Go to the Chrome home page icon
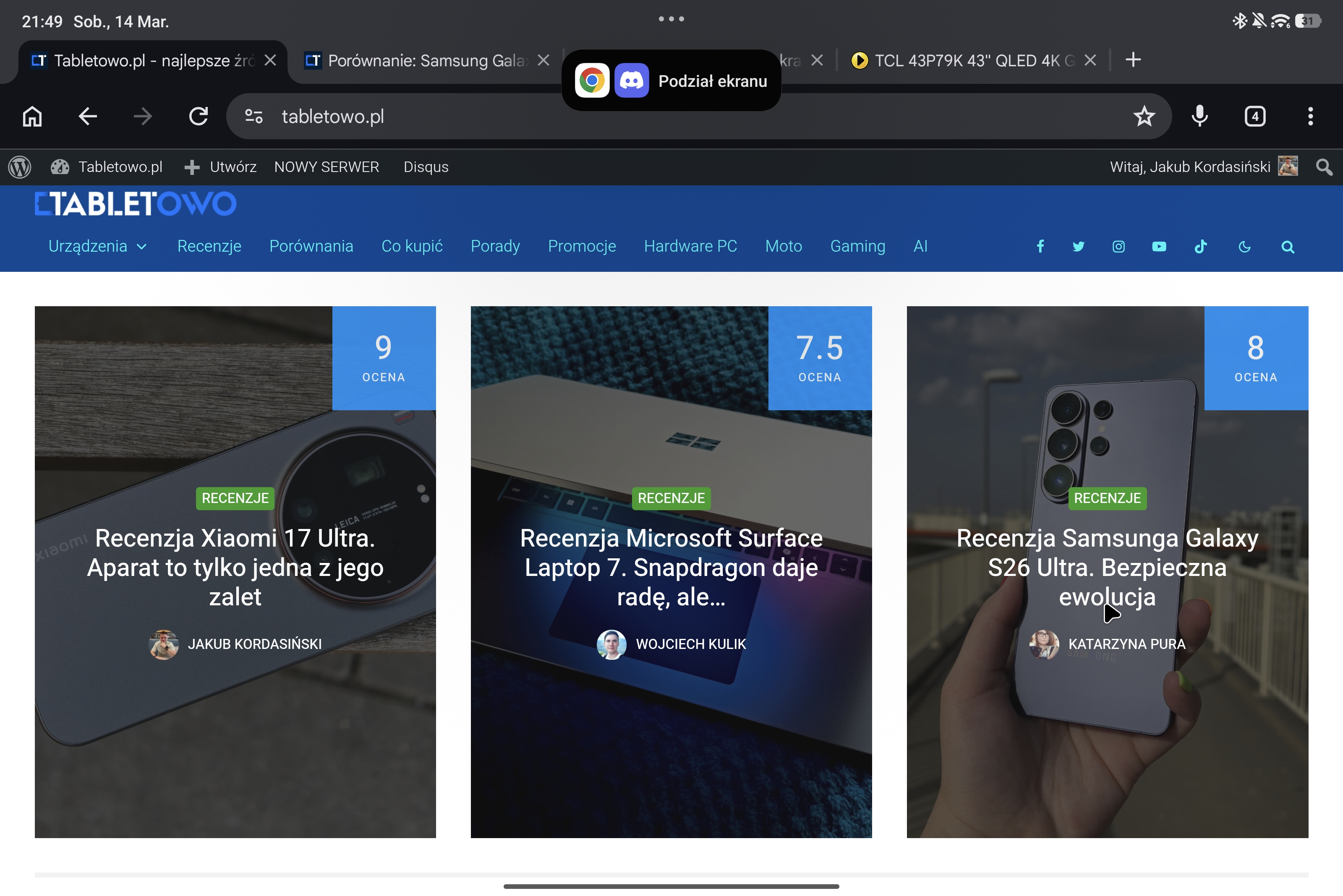Screen dimensions: 1343x896 (32, 117)
